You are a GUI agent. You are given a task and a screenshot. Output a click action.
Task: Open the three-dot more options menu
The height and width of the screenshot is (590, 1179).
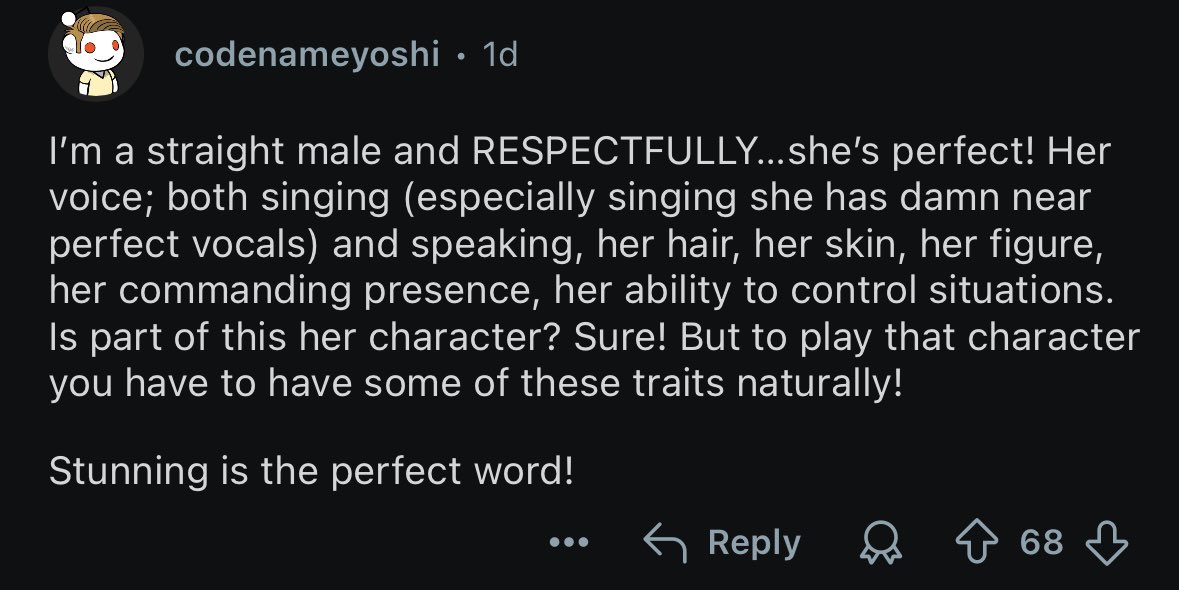tap(569, 543)
